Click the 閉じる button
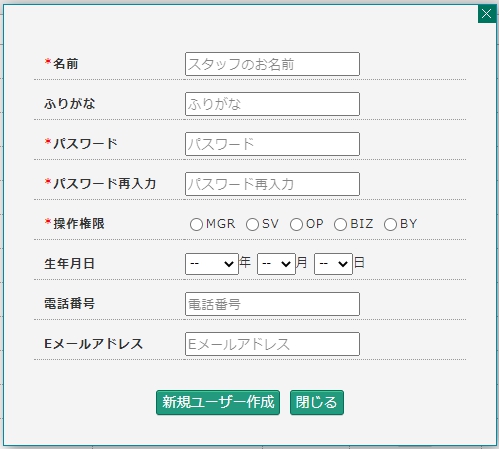This screenshot has width=499, height=449. tap(317, 402)
